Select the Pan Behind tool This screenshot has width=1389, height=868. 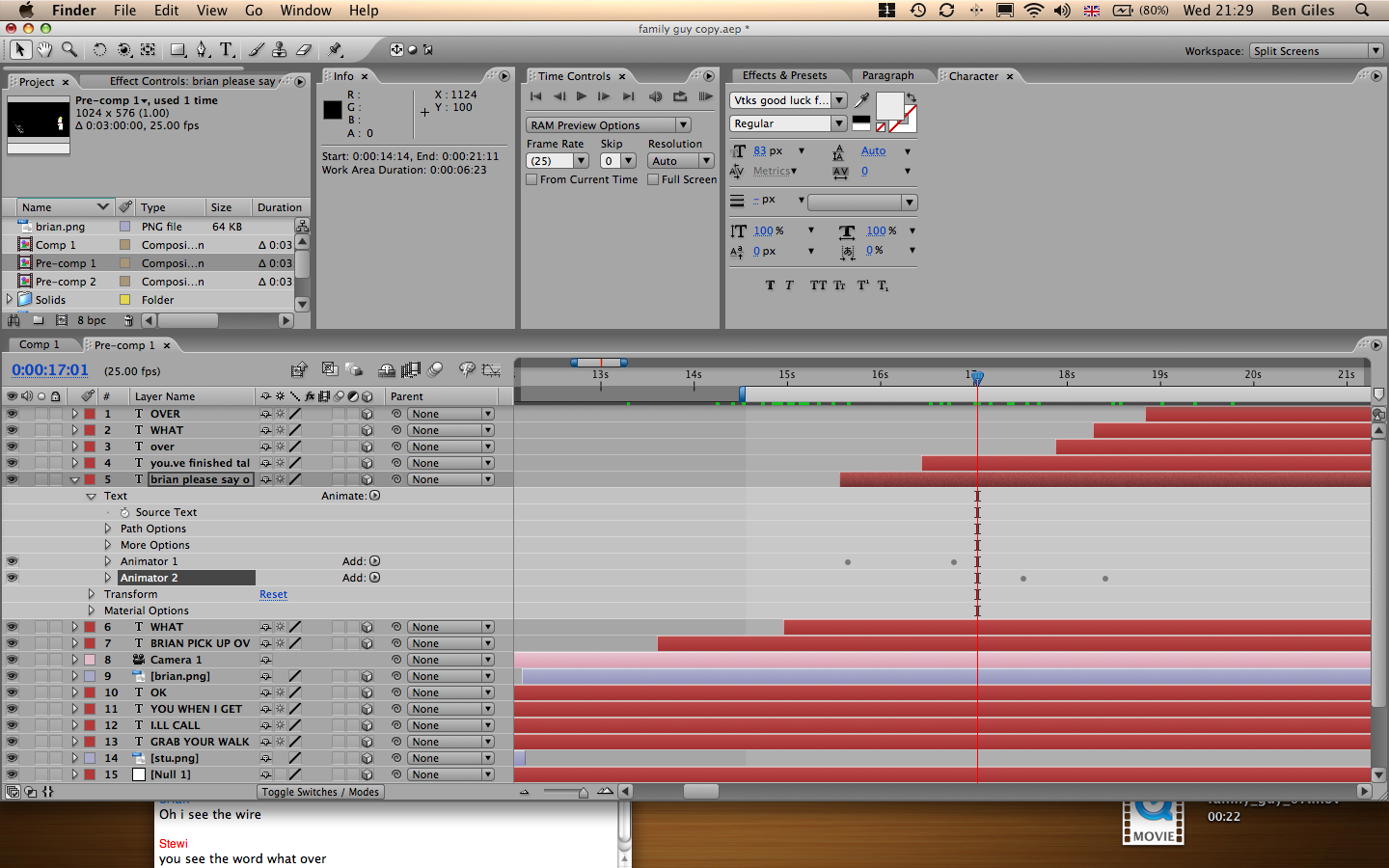pos(148,49)
